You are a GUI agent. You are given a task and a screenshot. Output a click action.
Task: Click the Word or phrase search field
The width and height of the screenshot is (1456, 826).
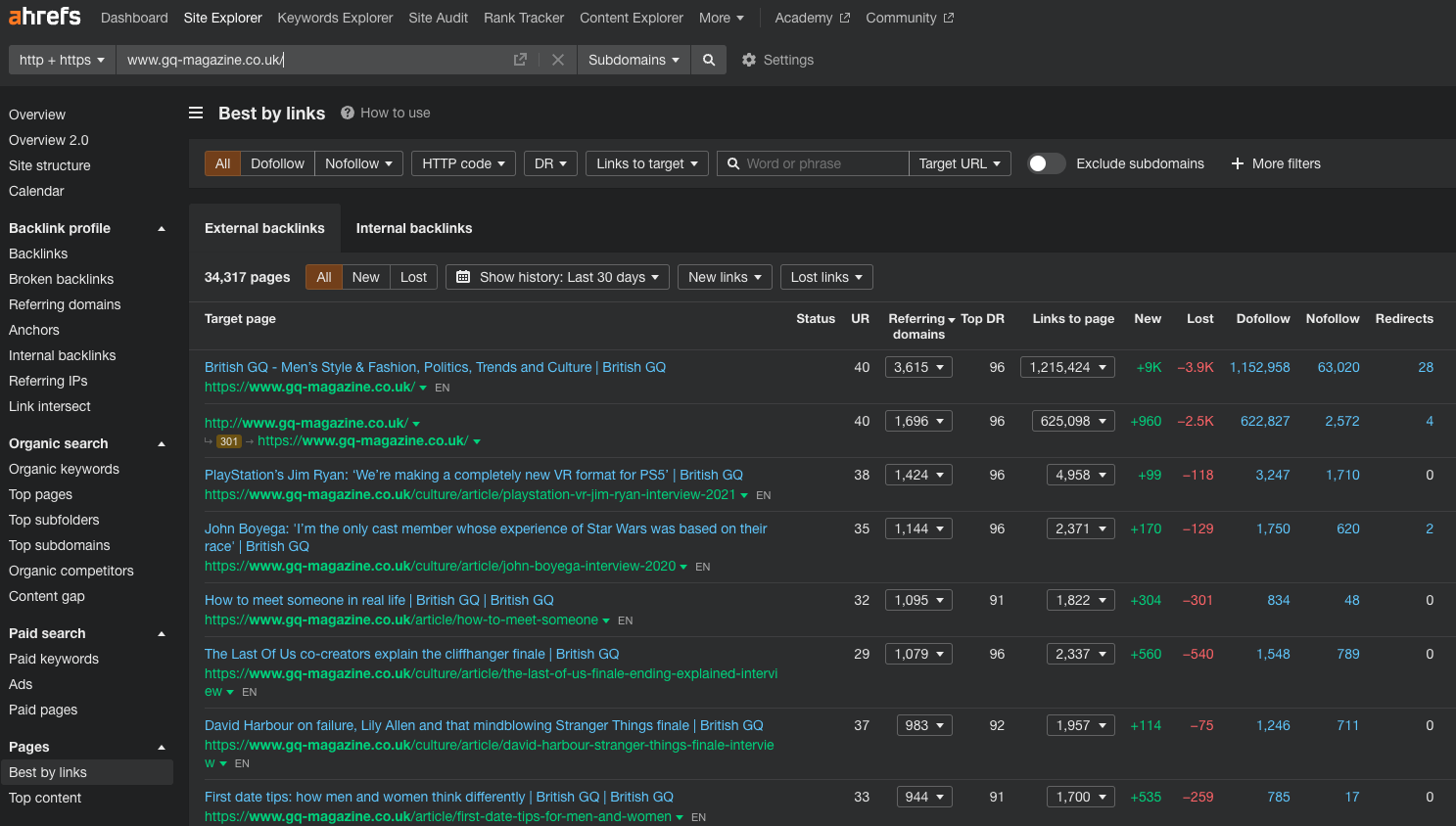(813, 163)
